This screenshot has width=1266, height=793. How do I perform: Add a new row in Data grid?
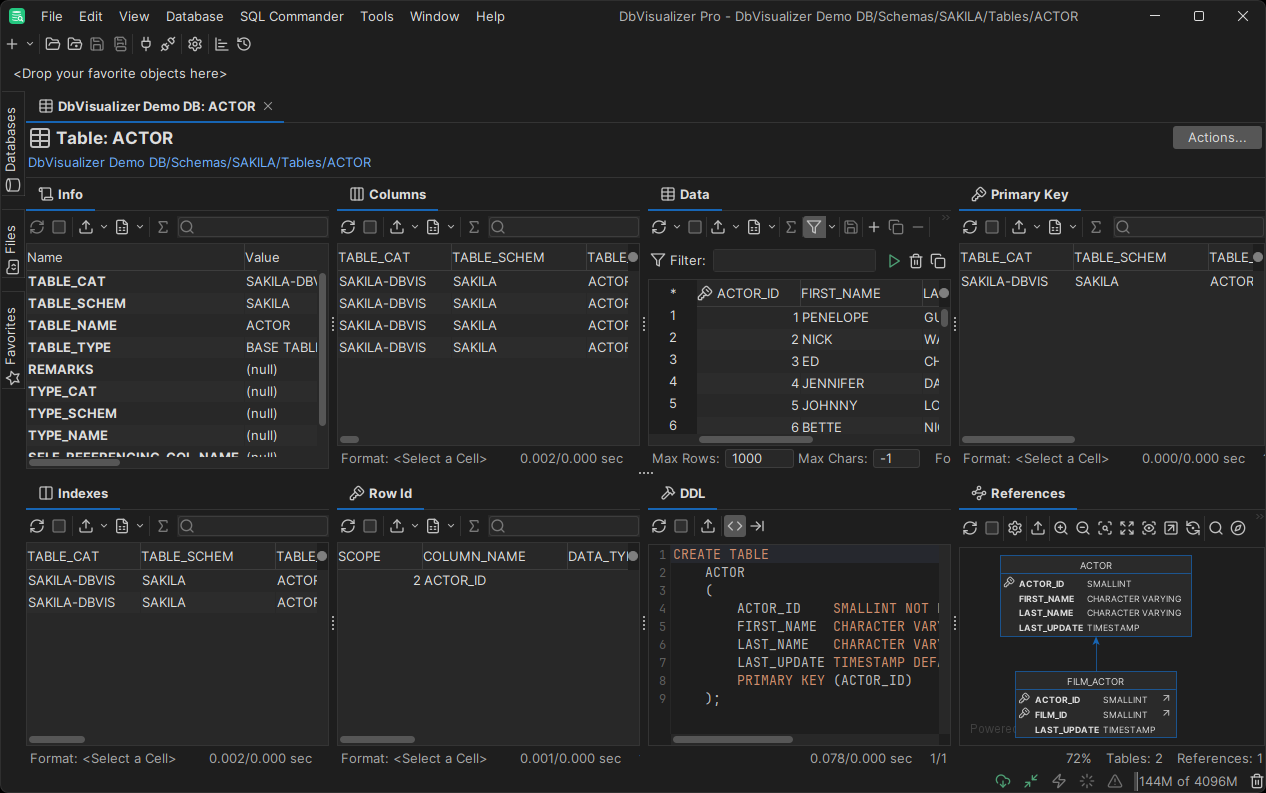pyautogui.click(x=874, y=227)
